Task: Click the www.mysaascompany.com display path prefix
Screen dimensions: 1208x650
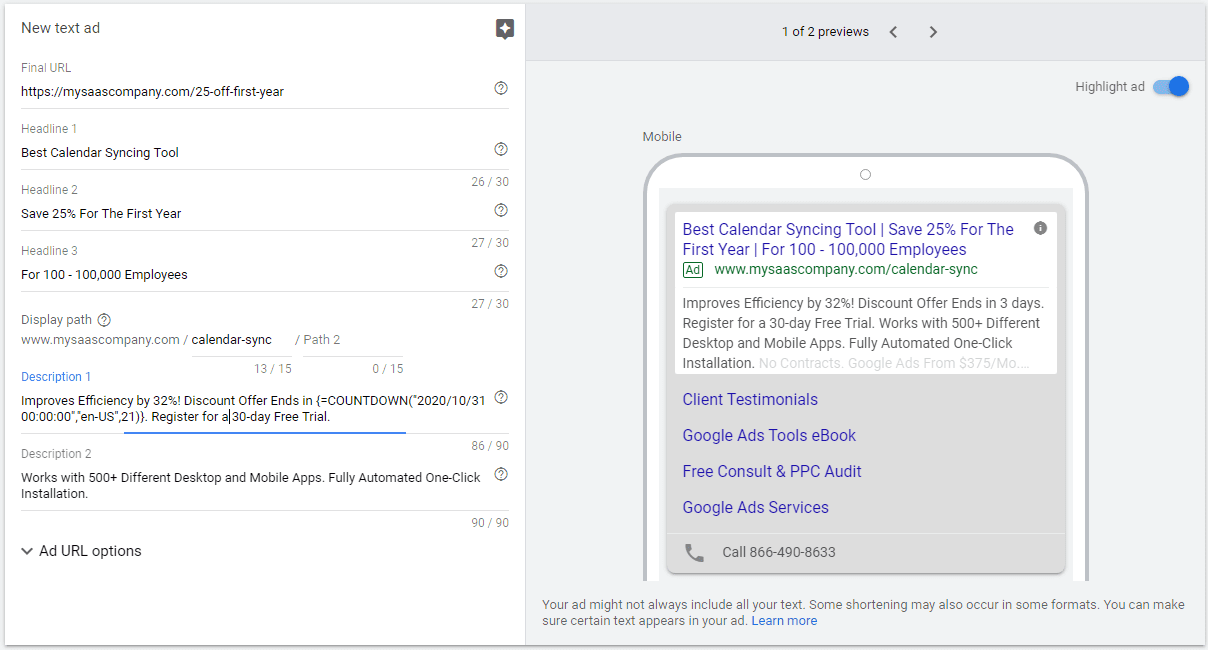Action: click(x=100, y=340)
